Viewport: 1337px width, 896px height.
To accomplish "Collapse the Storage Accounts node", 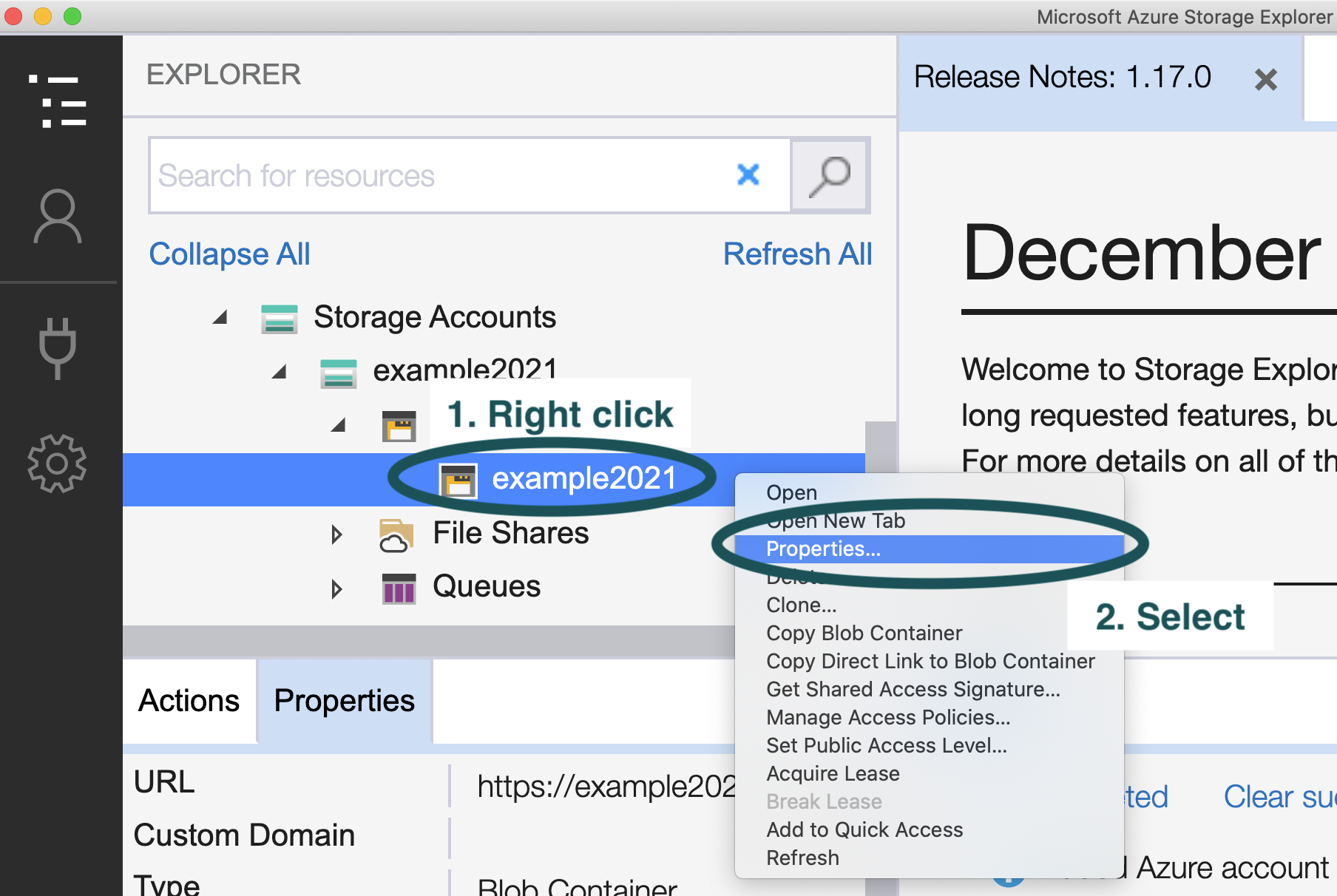I will (x=220, y=318).
